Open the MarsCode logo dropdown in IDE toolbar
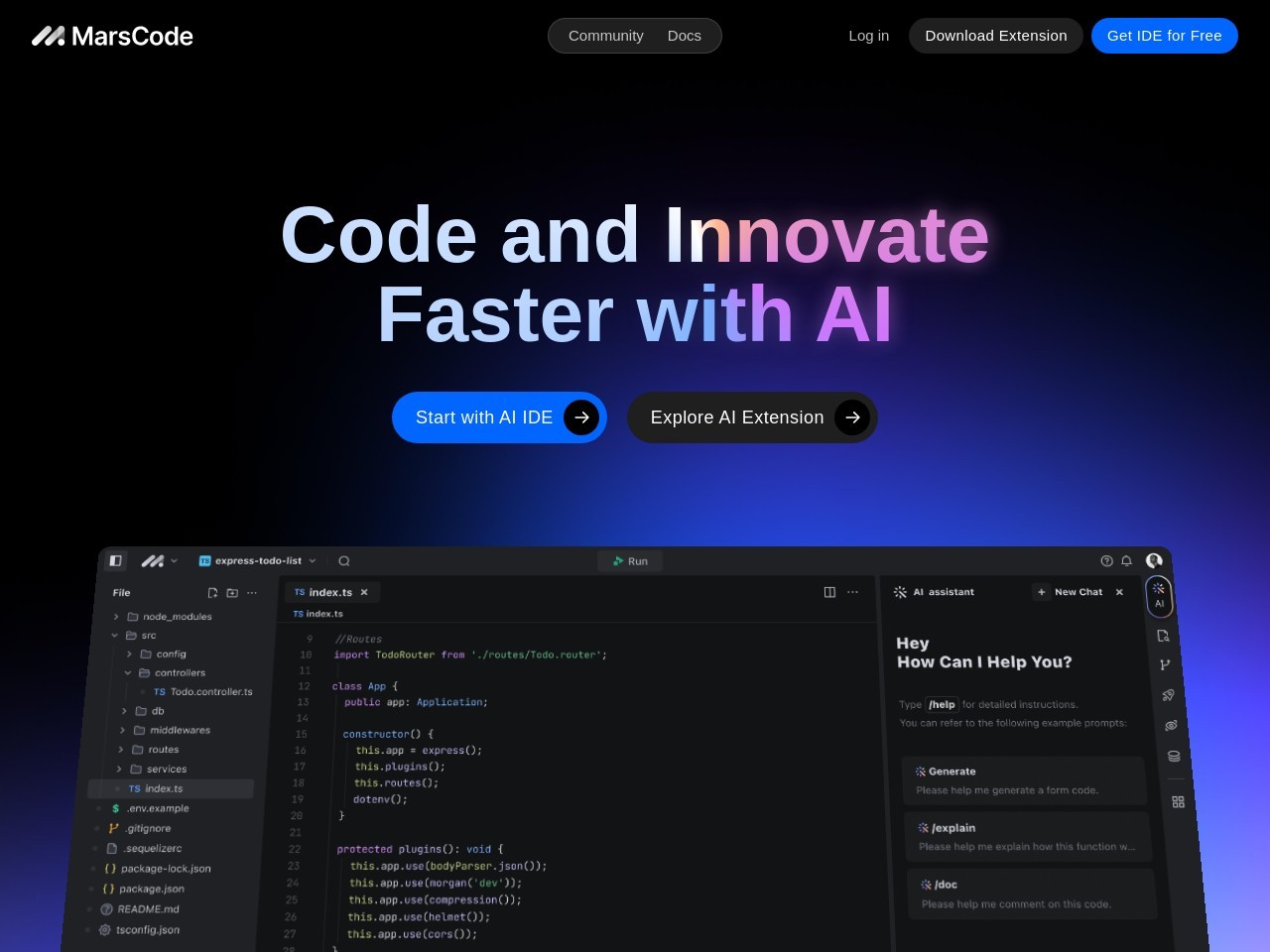 click(159, 560)
